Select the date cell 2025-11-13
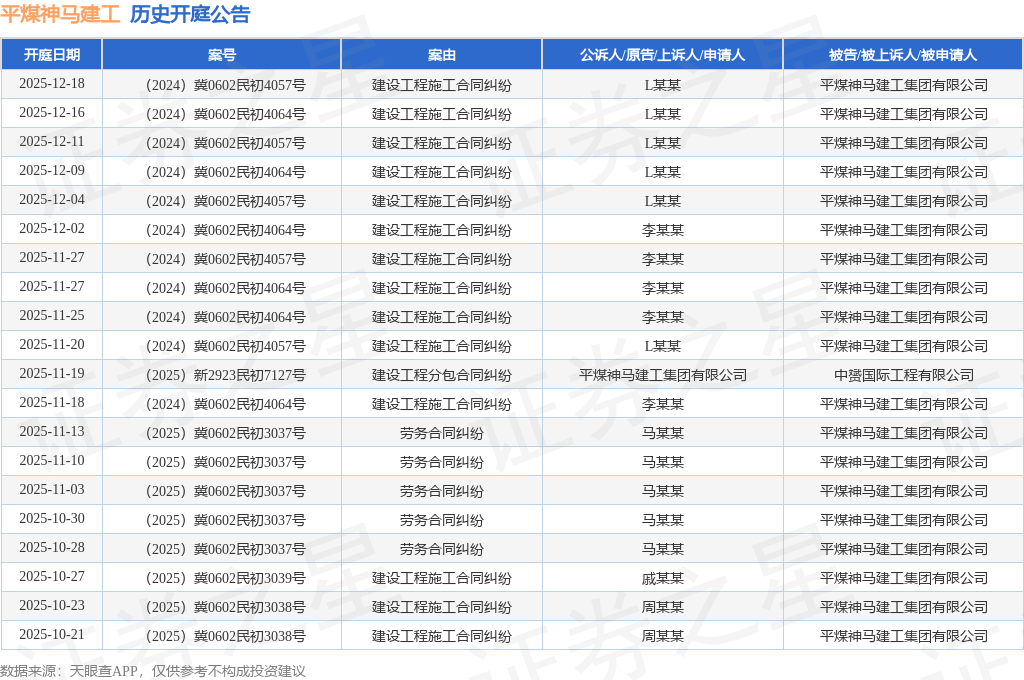 [x=52, y=432]
